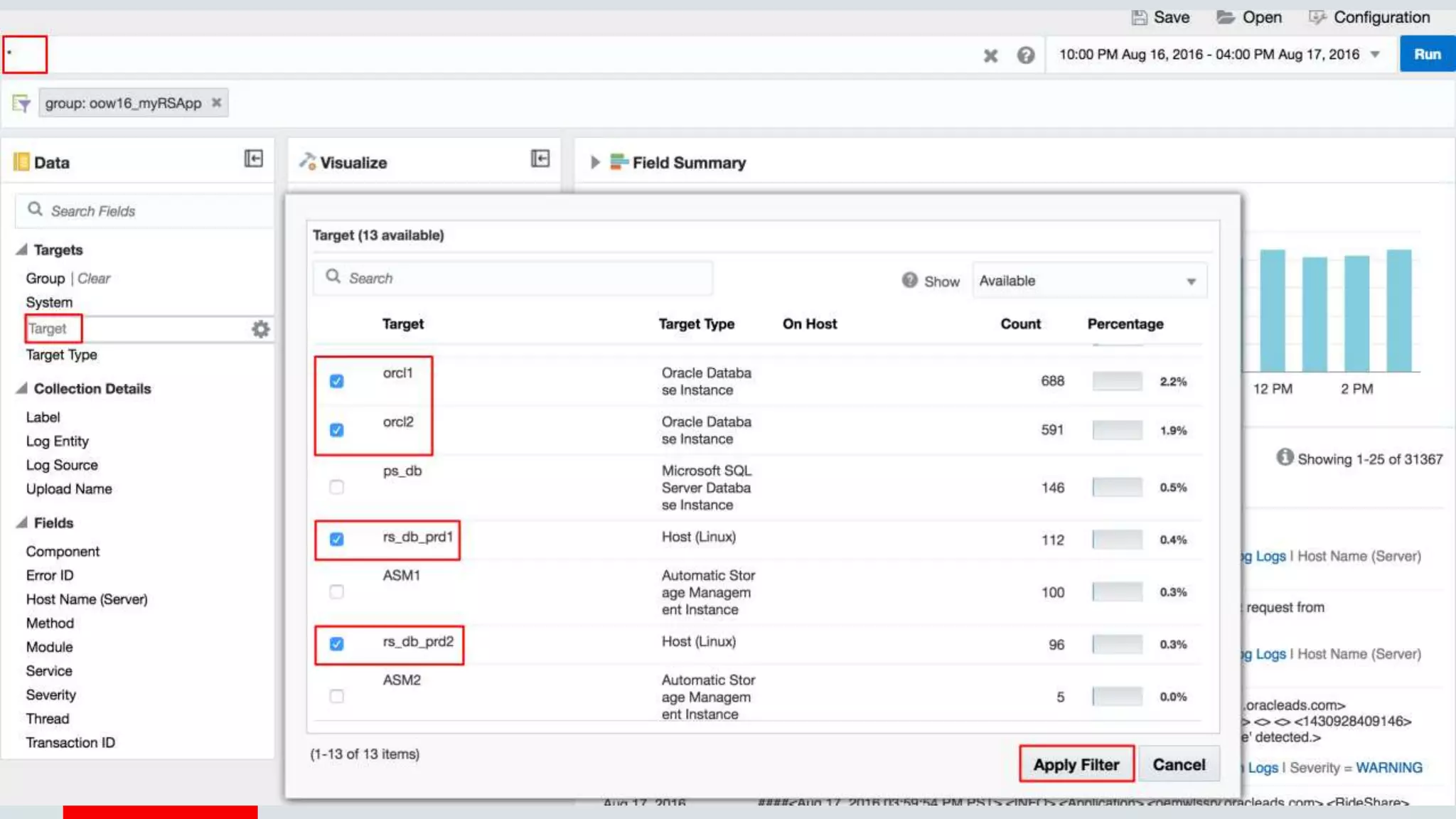
Task: Click the help question mark icon in query bar
Action: click(x=1025, y=55)
